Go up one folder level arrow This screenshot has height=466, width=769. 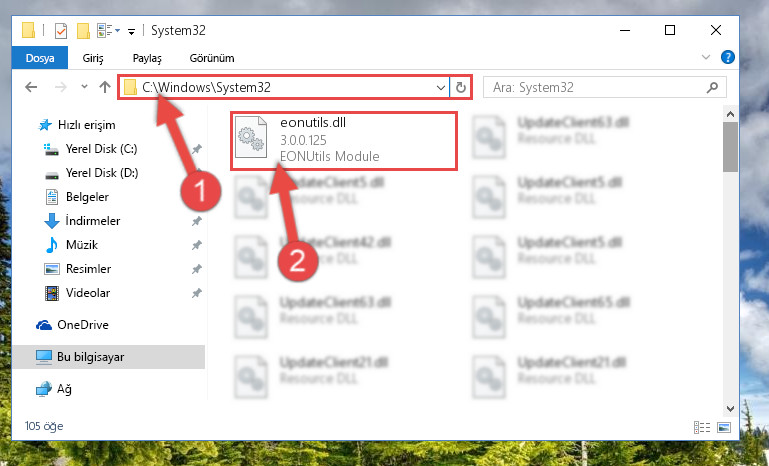click(x=104, y=87)
